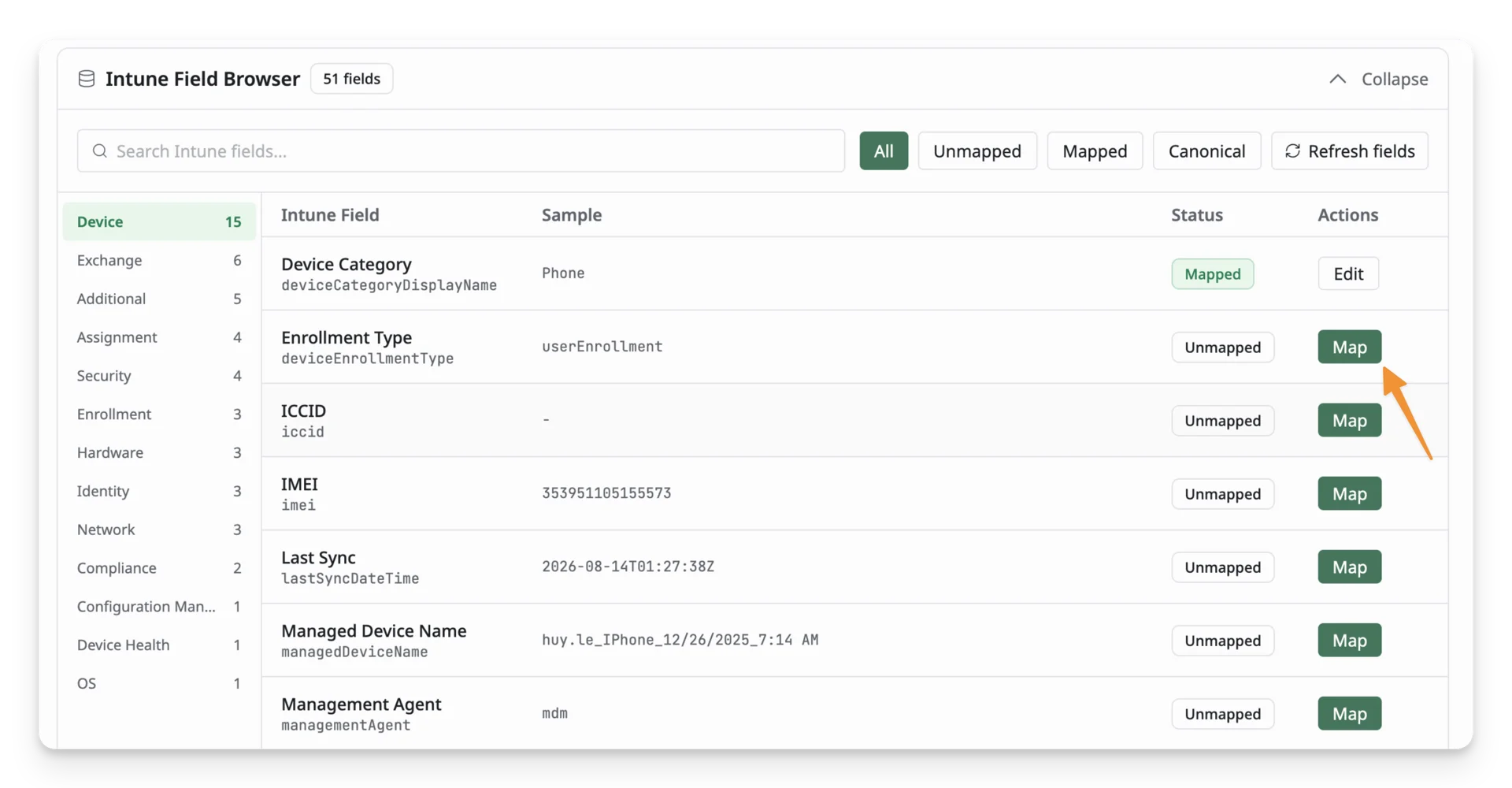
Task: Map the Management Agent field
Action: [x=1349, y=713]
